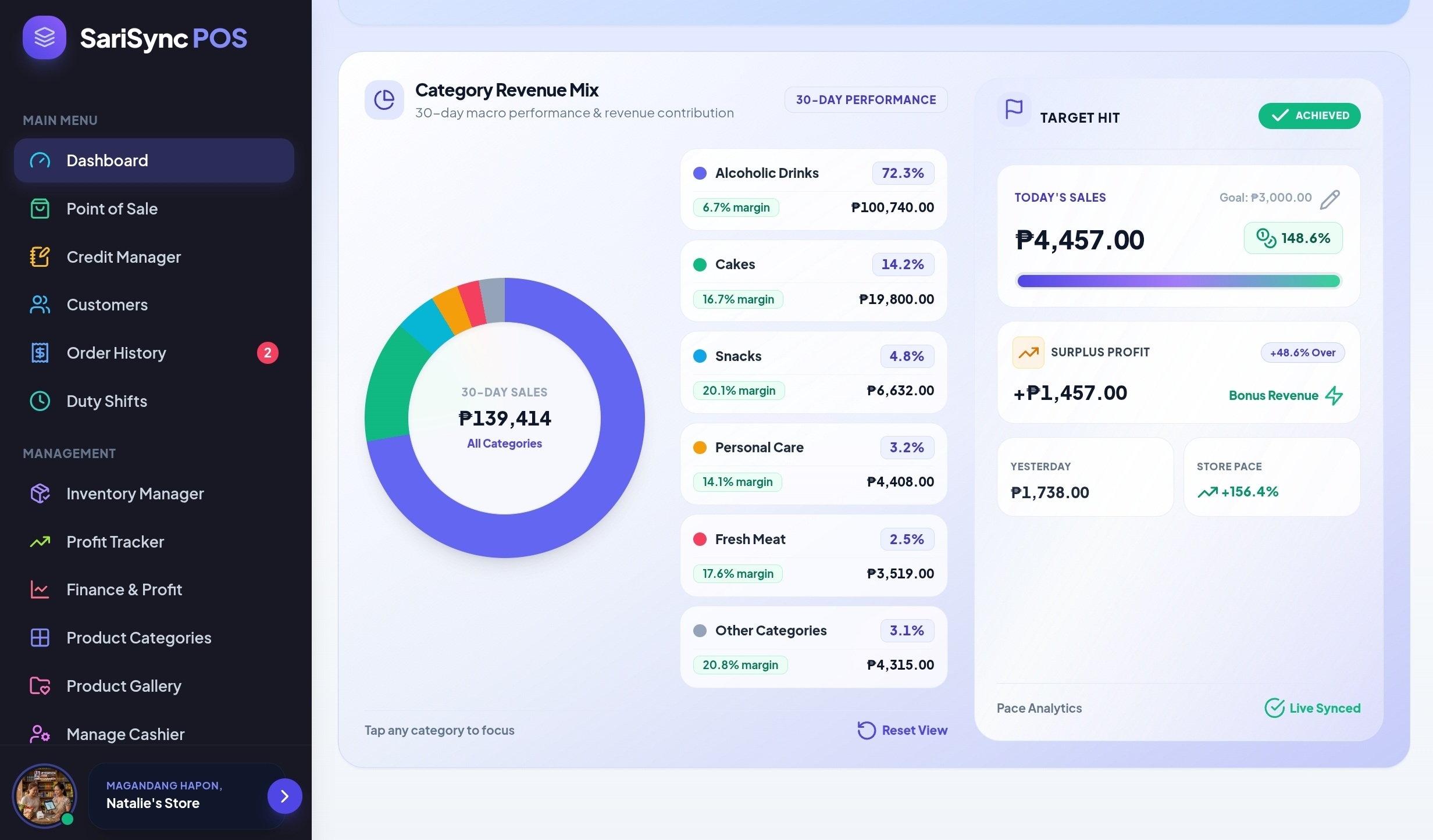Click the Category Revenue Mix pie icon
Image resolution: width=1433 pixels, height=840 pixels.
(384, 100)
